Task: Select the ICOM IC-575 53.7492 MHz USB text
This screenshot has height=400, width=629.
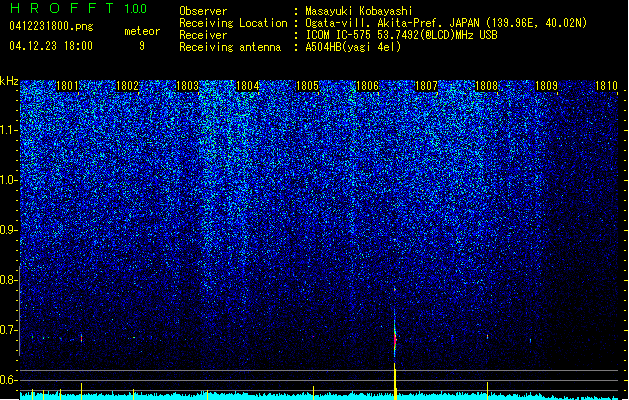Action: click(x=402, y=35)
